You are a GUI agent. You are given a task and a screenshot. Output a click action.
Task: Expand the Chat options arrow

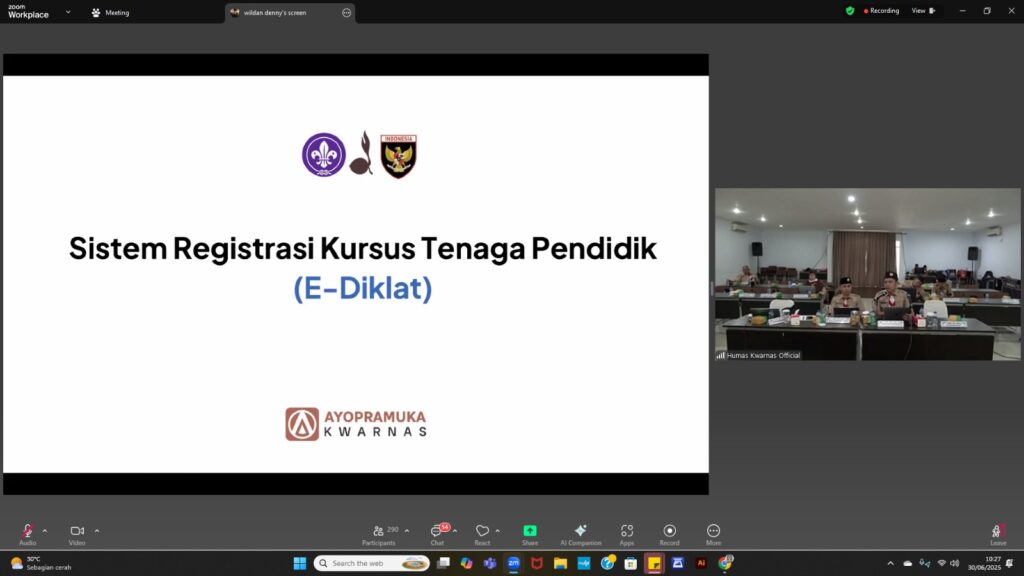pyautogui.click(x=455, y=531)
